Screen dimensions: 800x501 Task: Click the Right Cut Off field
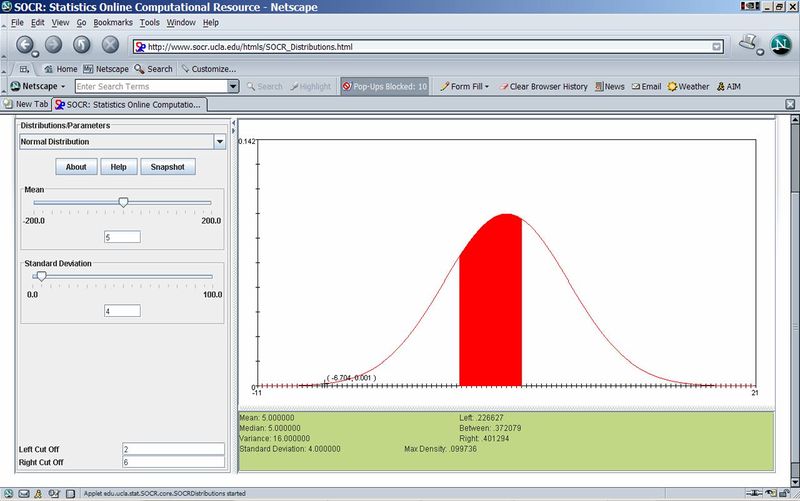coord(173,462)
